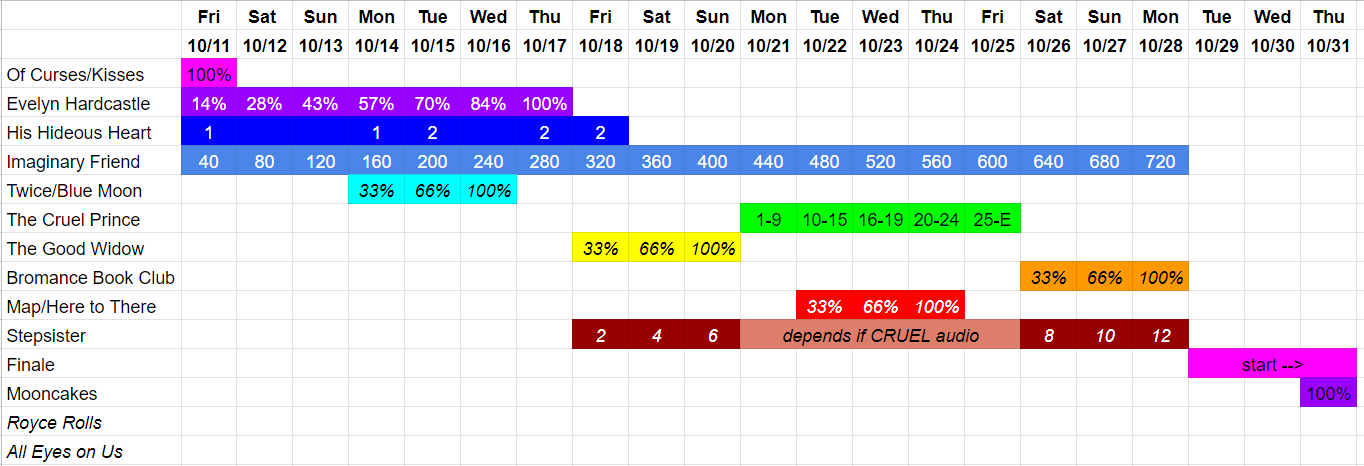Select the Mooncakes 100% cell

[x=1329, y=394]
